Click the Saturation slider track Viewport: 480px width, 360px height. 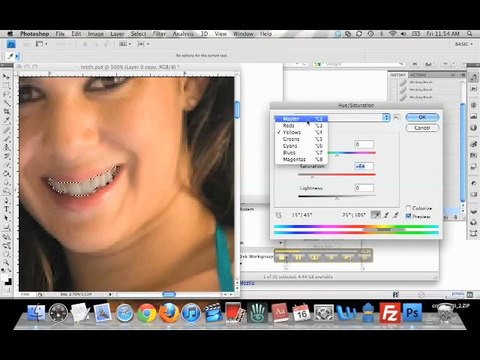[x=337, y=174]
